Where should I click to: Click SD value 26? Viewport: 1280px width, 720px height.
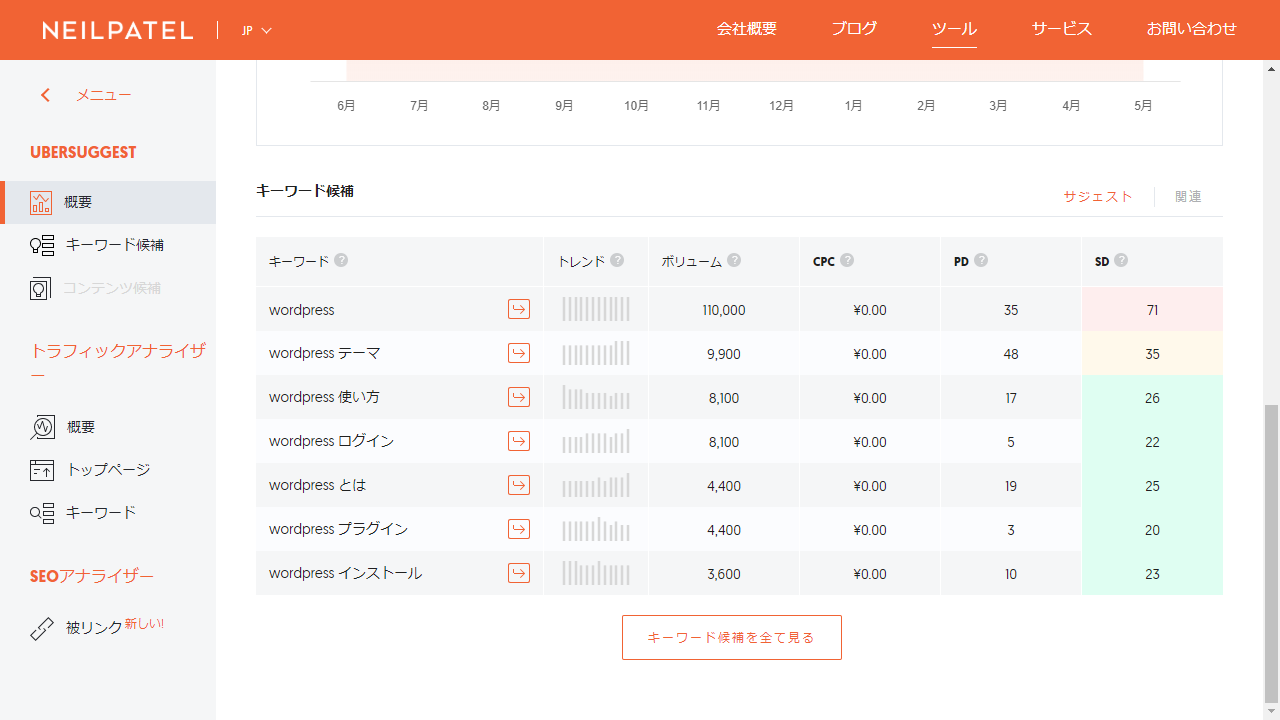[x=1152, y=398]
